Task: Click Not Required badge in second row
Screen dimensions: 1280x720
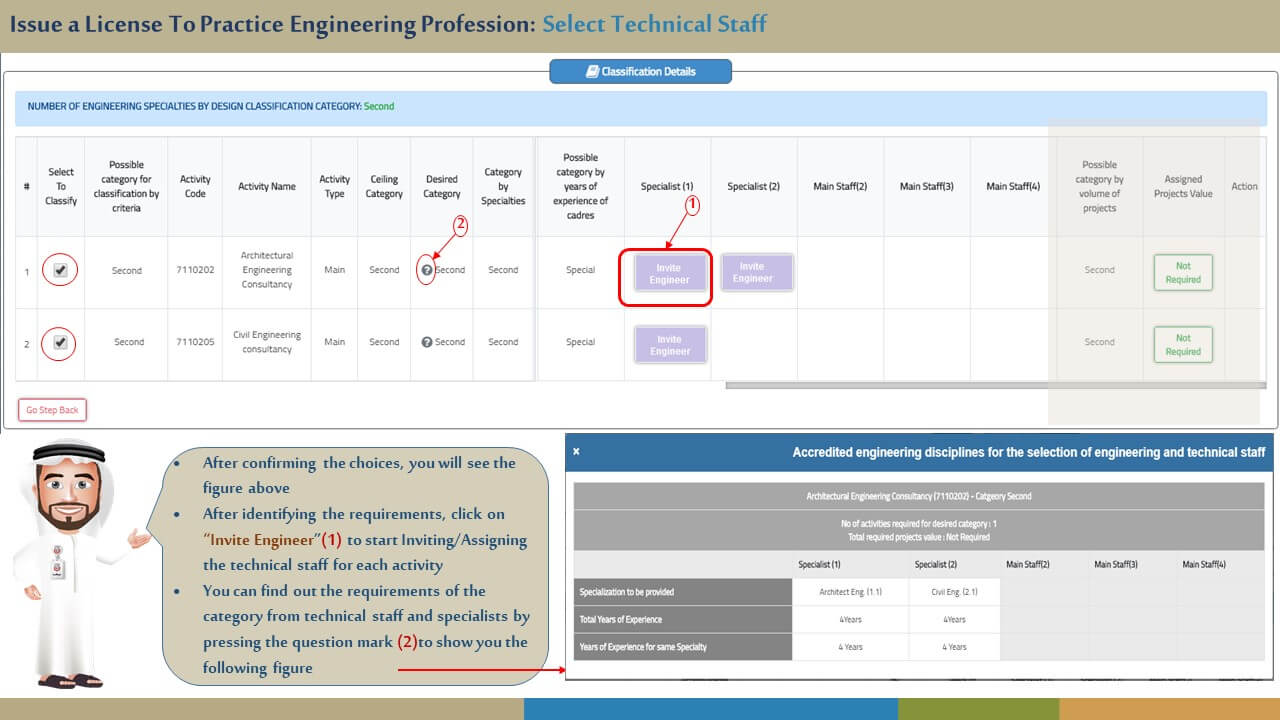Action: (x=1183, y=344)
